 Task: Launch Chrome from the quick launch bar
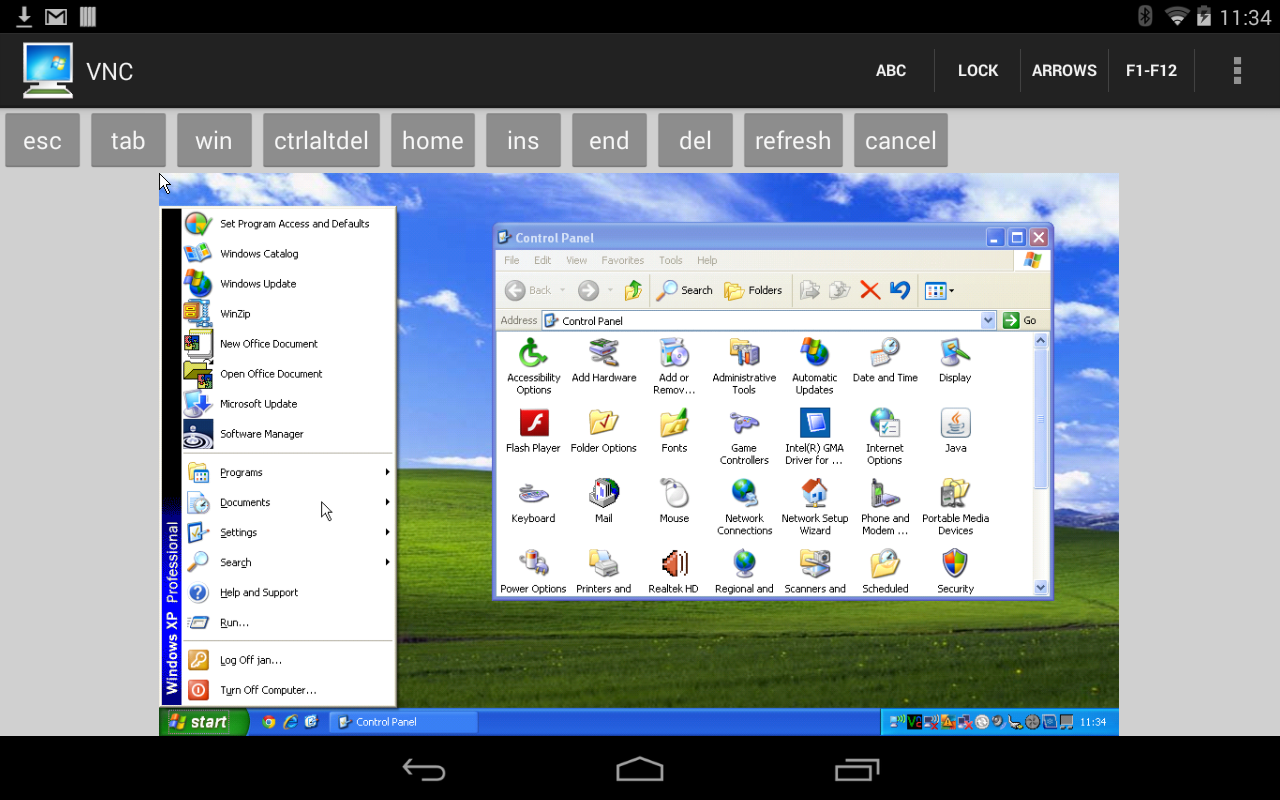(x=268, y=722)
